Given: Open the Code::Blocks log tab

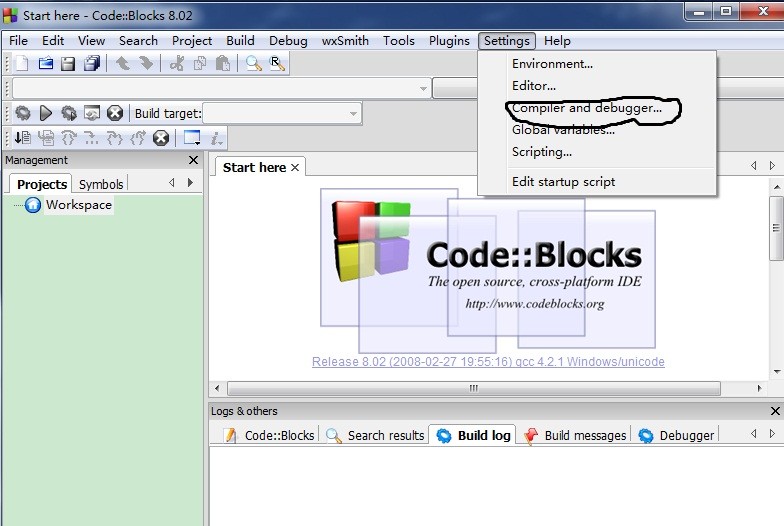Looking at the screenshot, I should click(269, 436).
